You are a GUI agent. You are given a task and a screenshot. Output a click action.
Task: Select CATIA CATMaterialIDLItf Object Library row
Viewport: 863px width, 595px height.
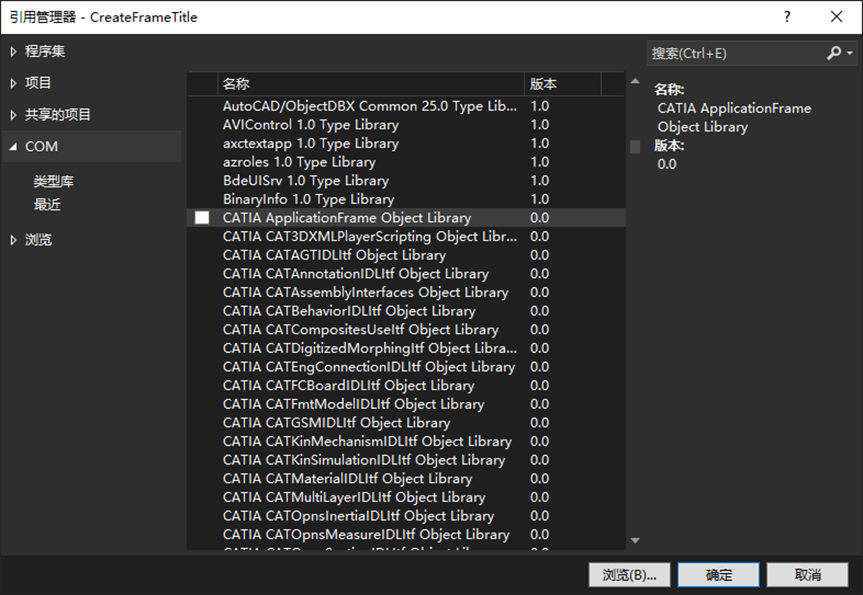[x=406, y=479]
